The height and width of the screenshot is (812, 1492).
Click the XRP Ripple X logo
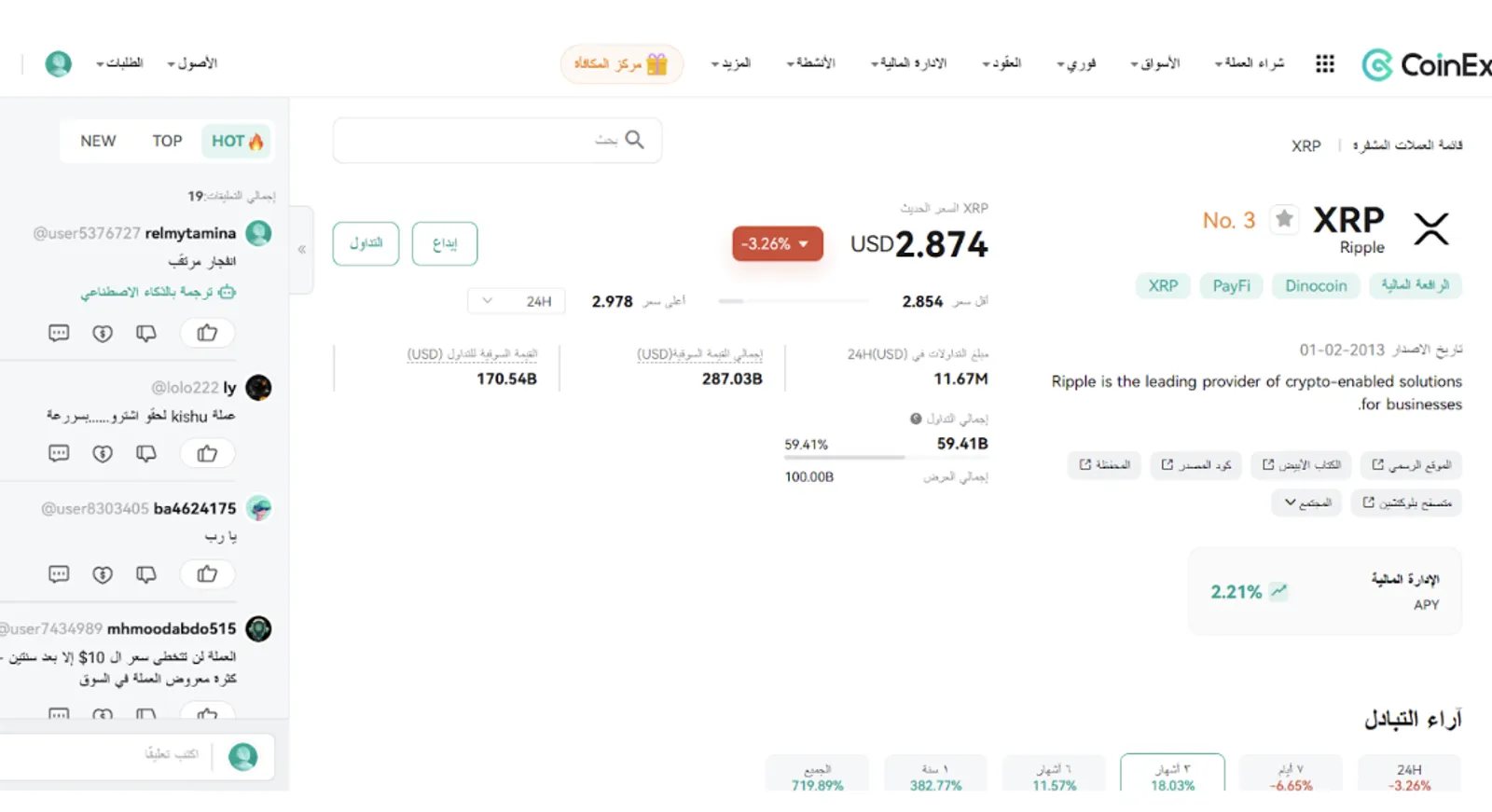[1431, 228]
